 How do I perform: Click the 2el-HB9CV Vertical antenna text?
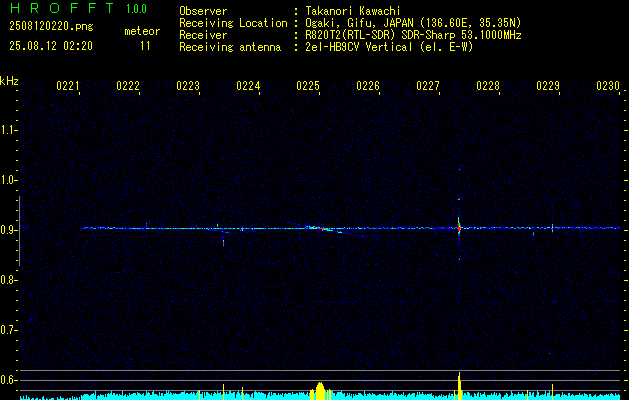click(x=390, y=47)
